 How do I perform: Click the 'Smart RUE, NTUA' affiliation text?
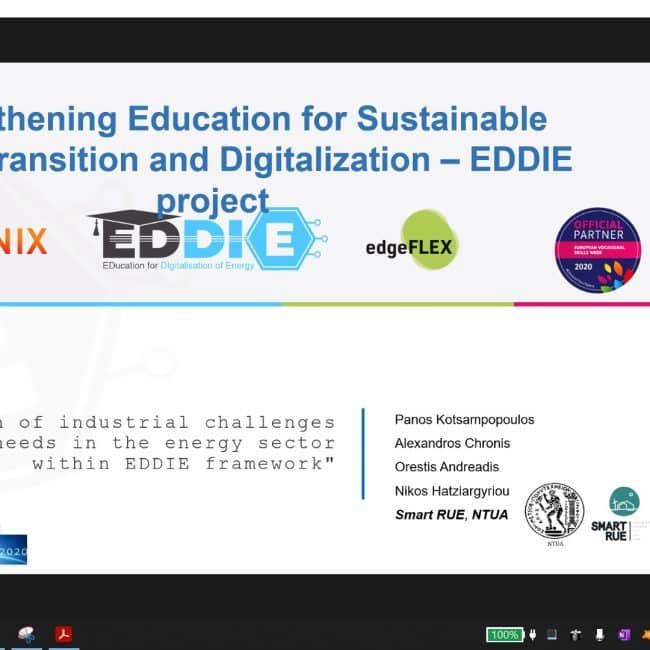tap(451, 514)
